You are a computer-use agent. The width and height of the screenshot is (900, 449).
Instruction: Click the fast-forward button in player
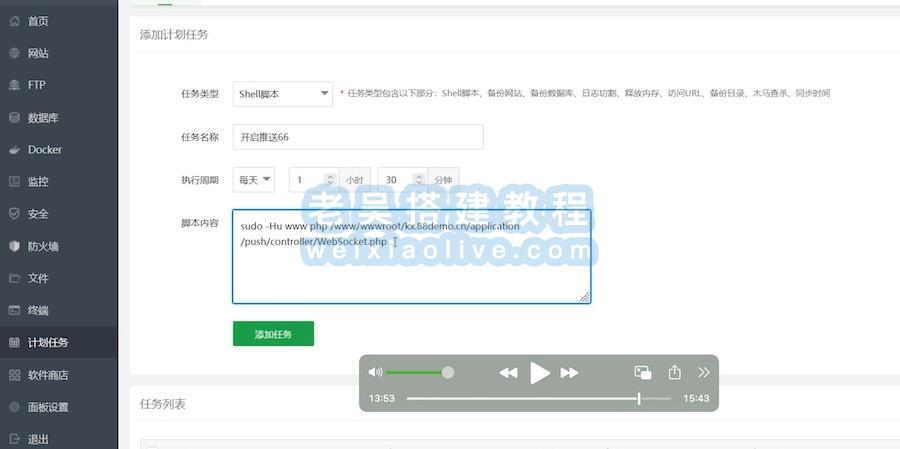pyautogui.click(x=569, y=373)
